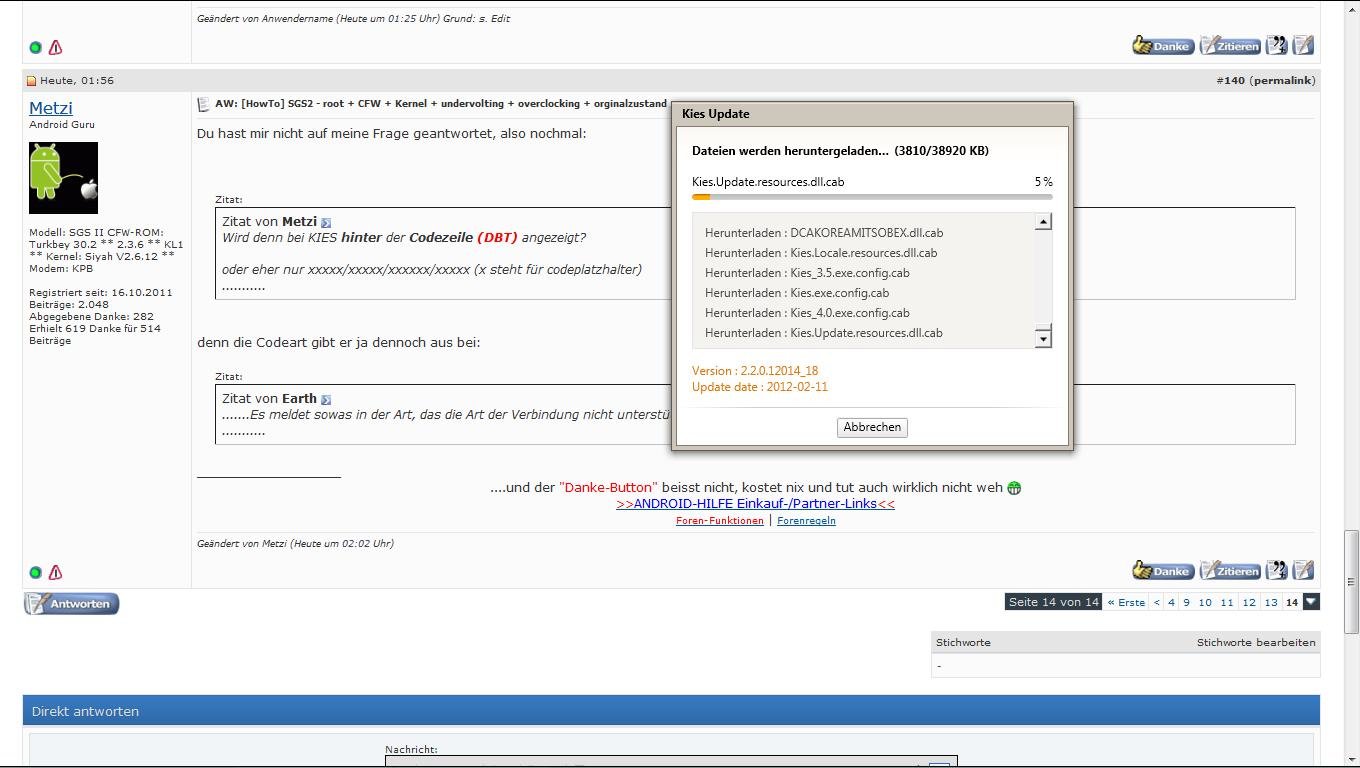Click the browser page vertical scrollbar thumb
The height and width of the screenshot is (768, 1360).
tap(1351, 582)
